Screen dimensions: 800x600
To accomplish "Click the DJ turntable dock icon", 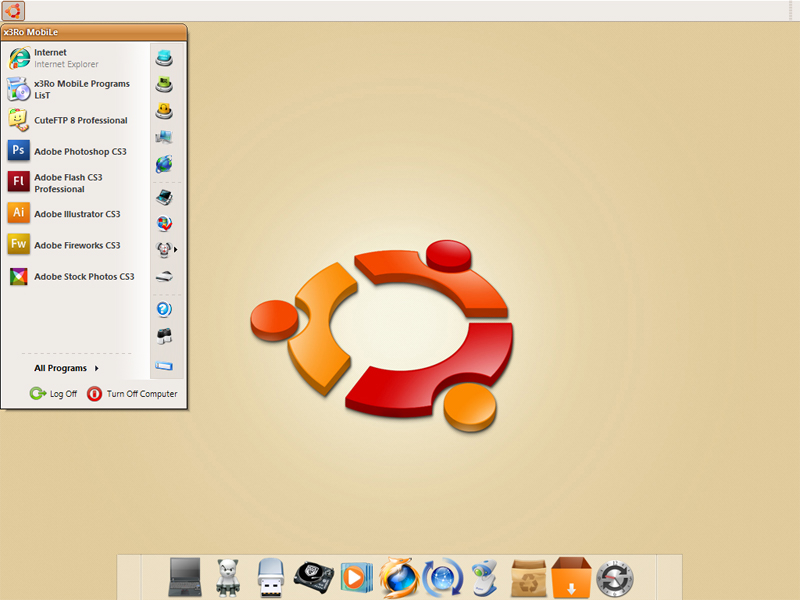I will point(314,577).
